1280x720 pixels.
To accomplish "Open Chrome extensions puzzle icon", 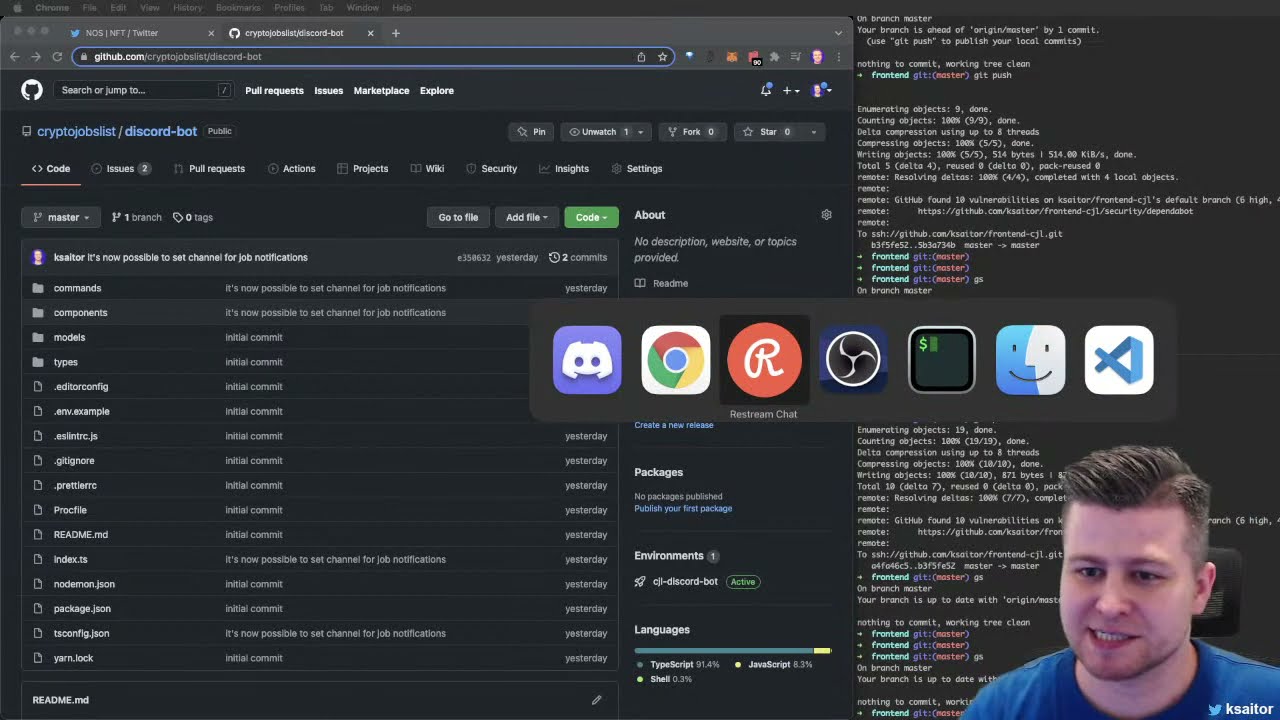I will [x=774, y=57].
